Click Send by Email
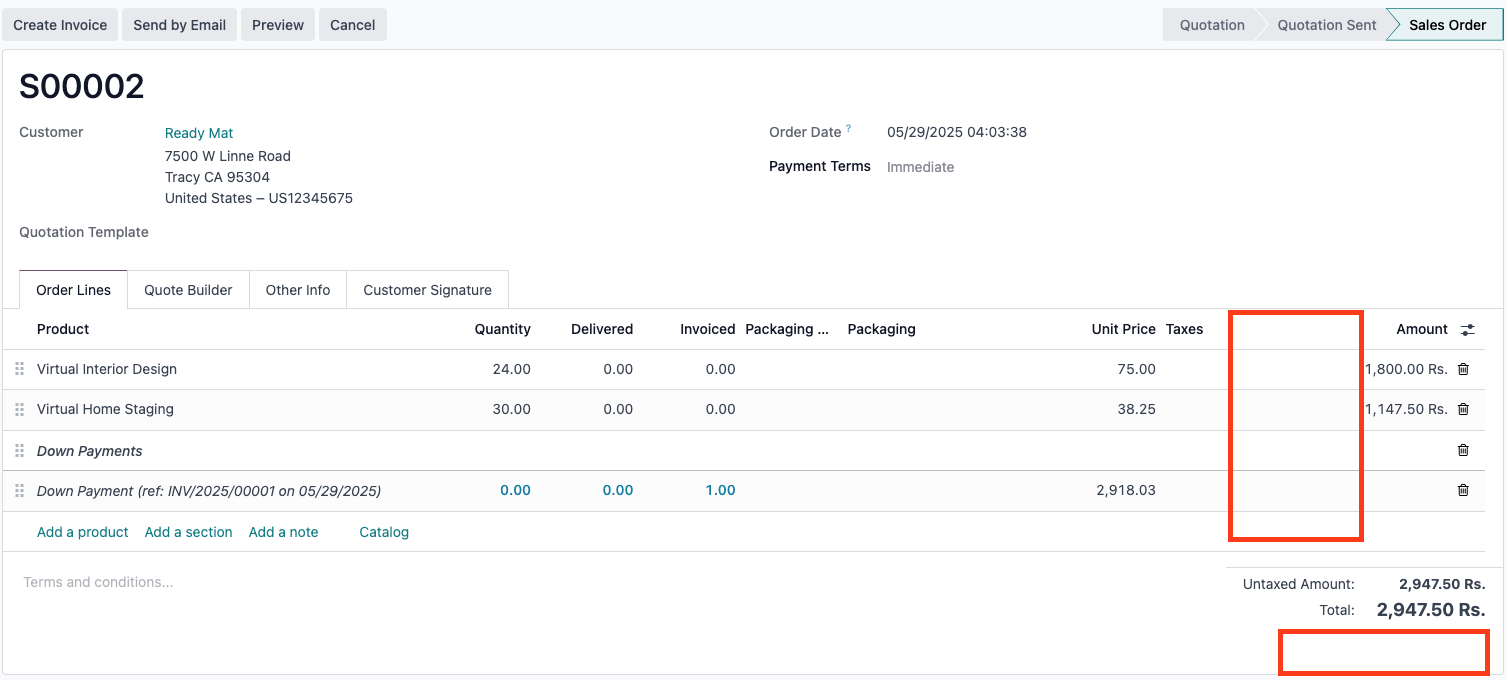 coord(179,25)
